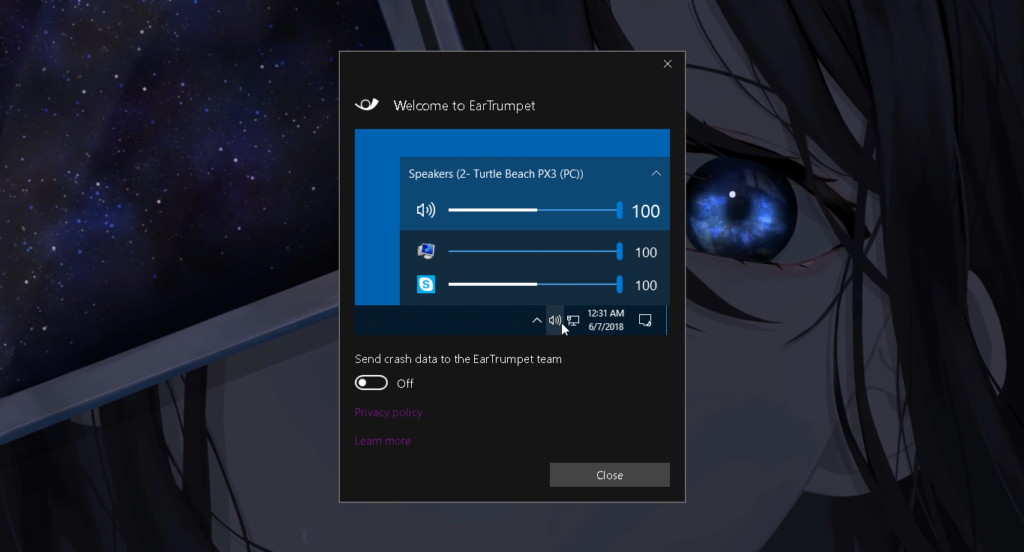Click the Speakers master volume slider
This screenshot has width=1024, height=552.
[x=535, y=210]
